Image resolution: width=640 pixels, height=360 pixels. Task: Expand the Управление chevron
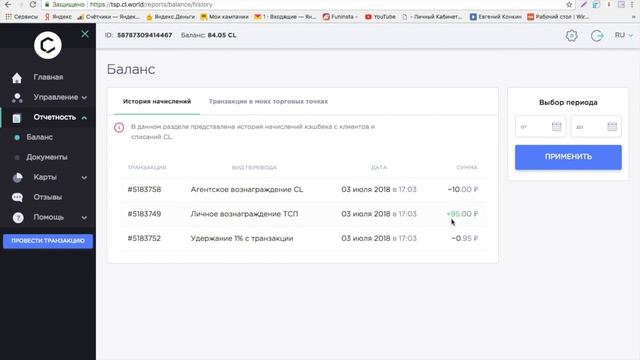click(84, 98)
